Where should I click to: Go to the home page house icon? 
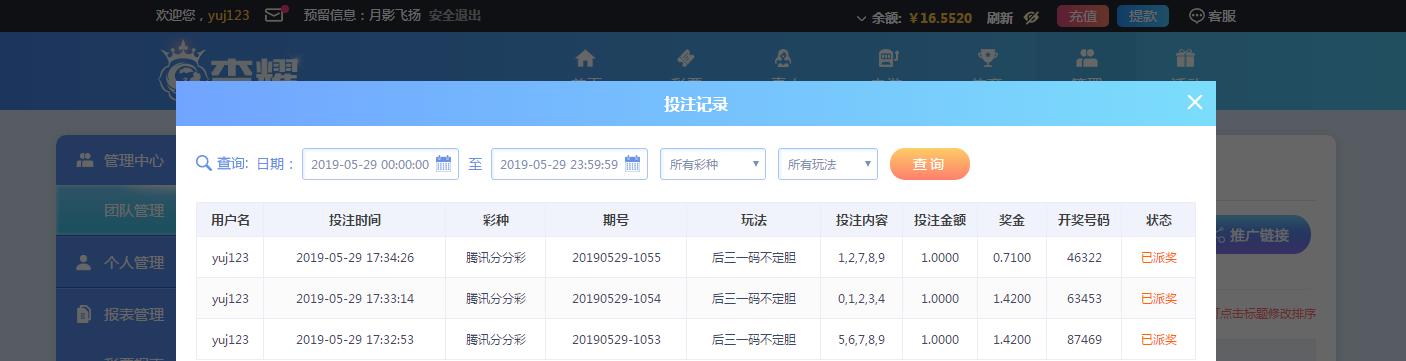(x=585, y=58)
